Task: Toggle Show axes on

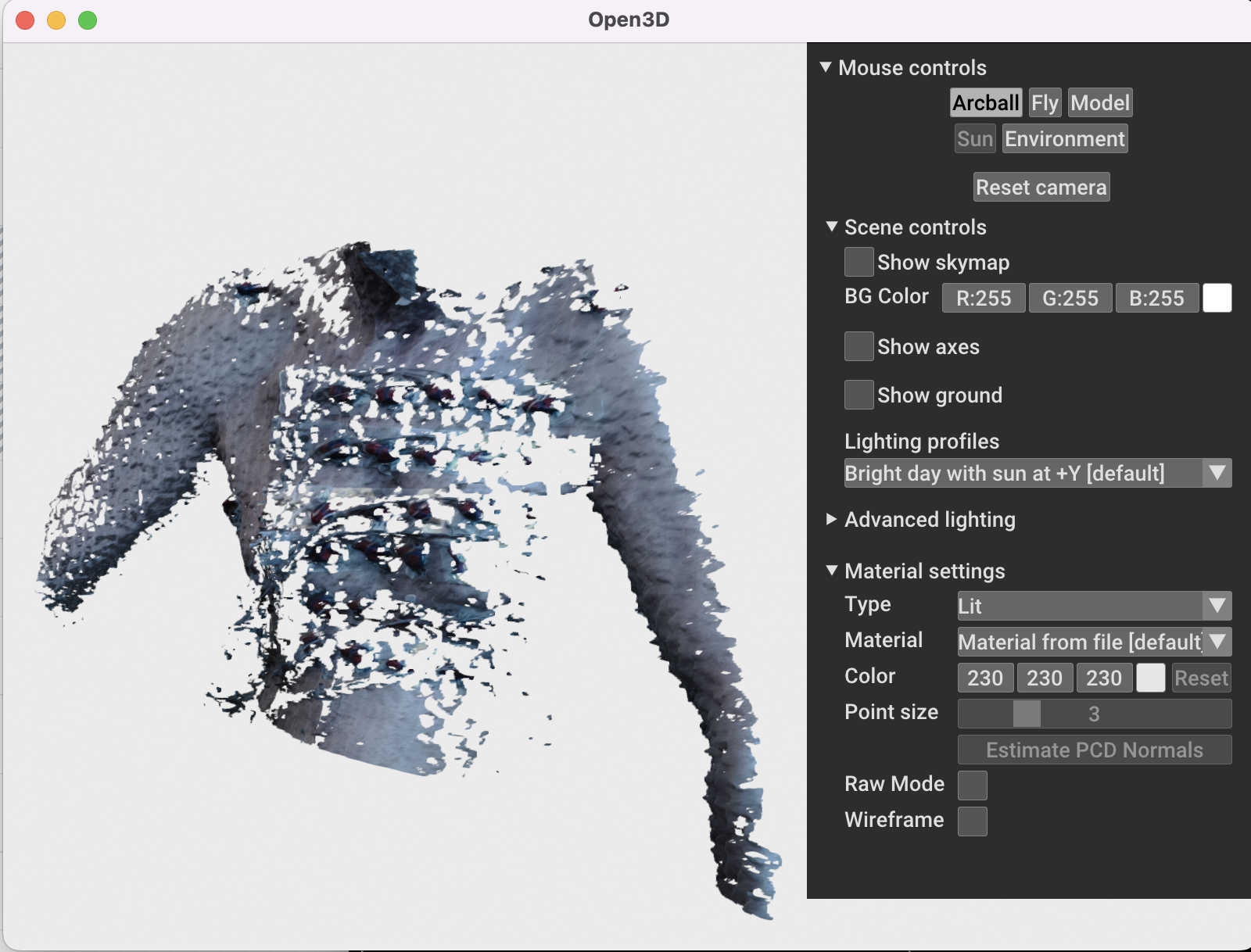Action: click(858, 346)
